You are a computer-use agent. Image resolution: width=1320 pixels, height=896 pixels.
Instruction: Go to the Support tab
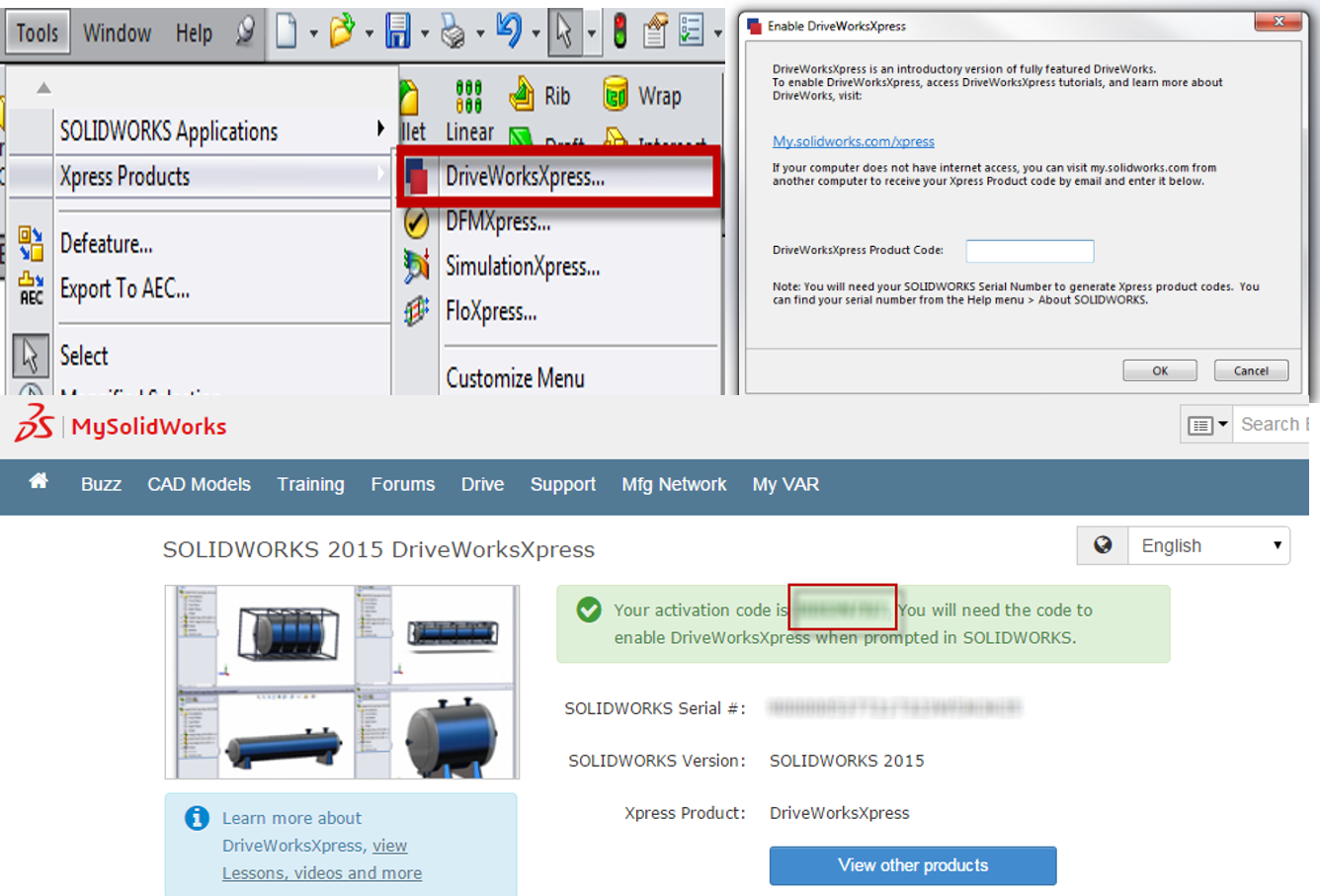[x=563, y=484]
